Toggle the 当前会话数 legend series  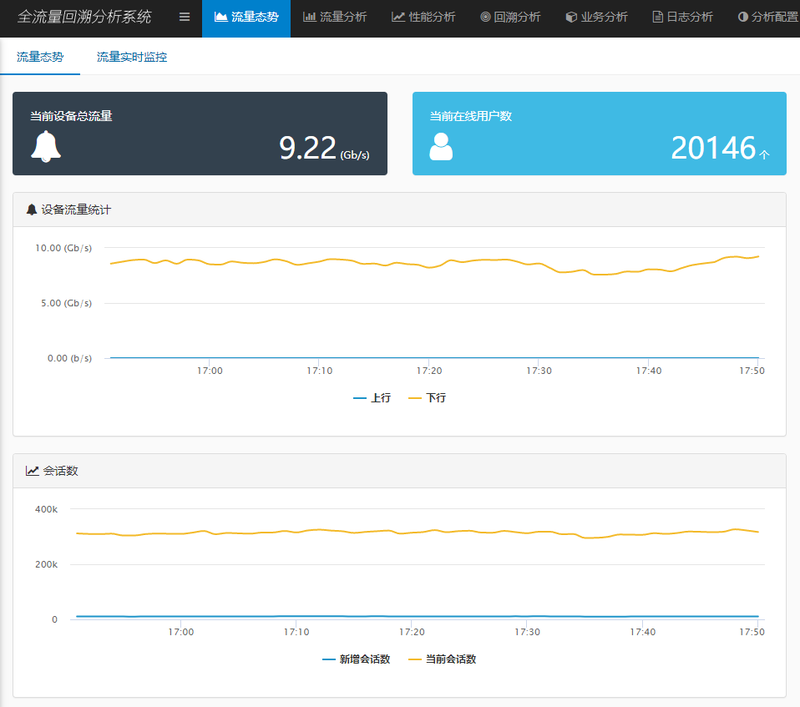coord(442,660)
